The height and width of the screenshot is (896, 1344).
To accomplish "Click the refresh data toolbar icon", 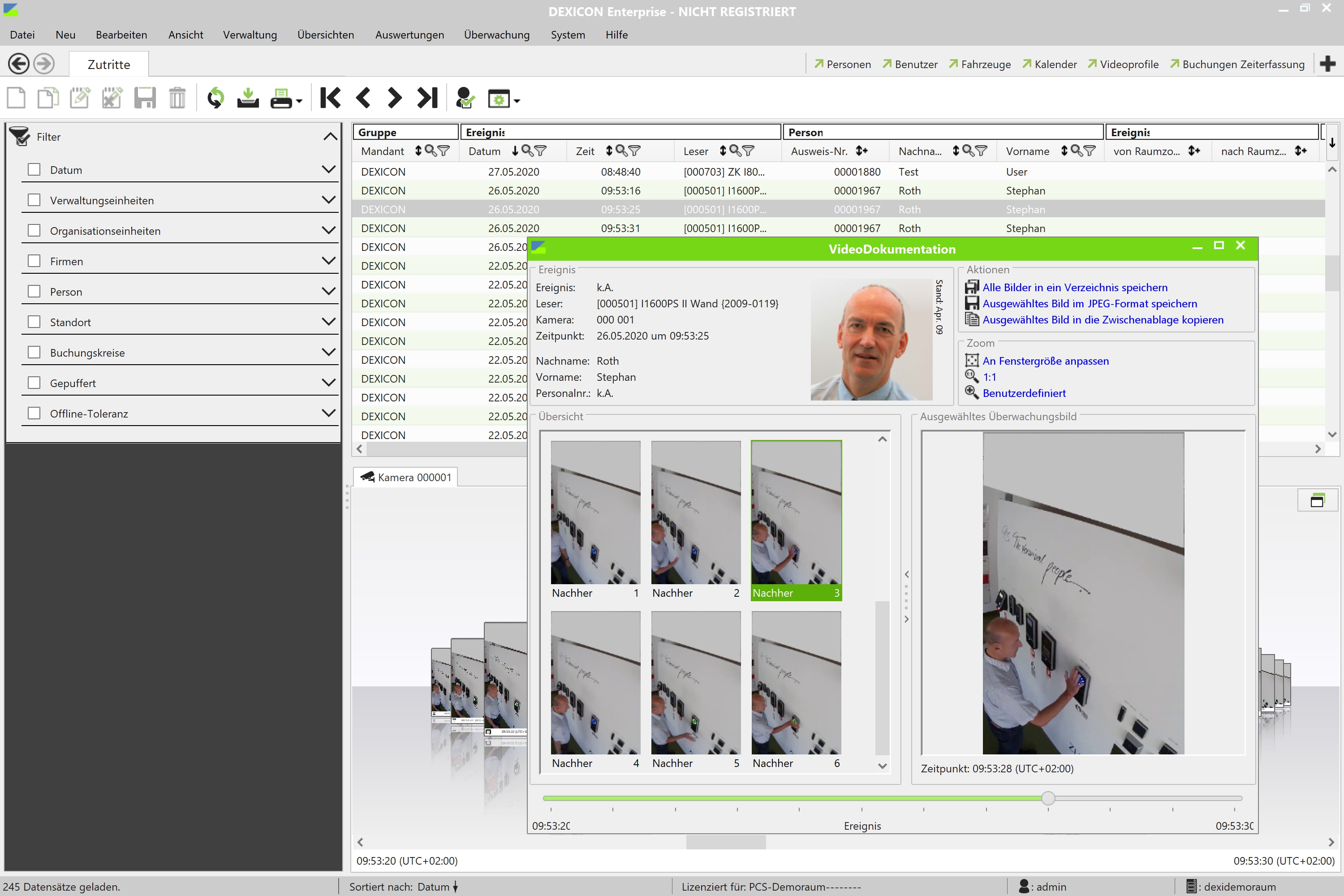I will [x=215, y=98].
